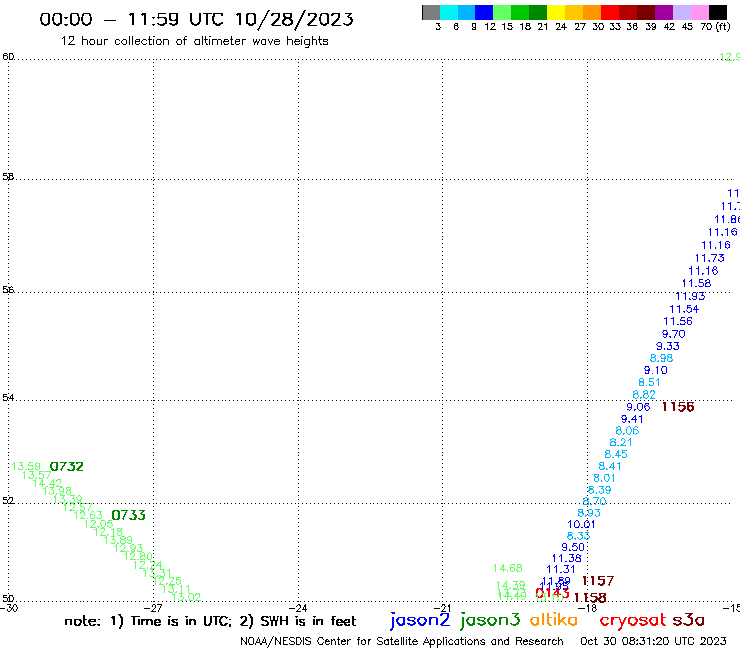Screen dimensions: 740x650
Task: Click the 1158 time stamp label
Action: point(590,598)
